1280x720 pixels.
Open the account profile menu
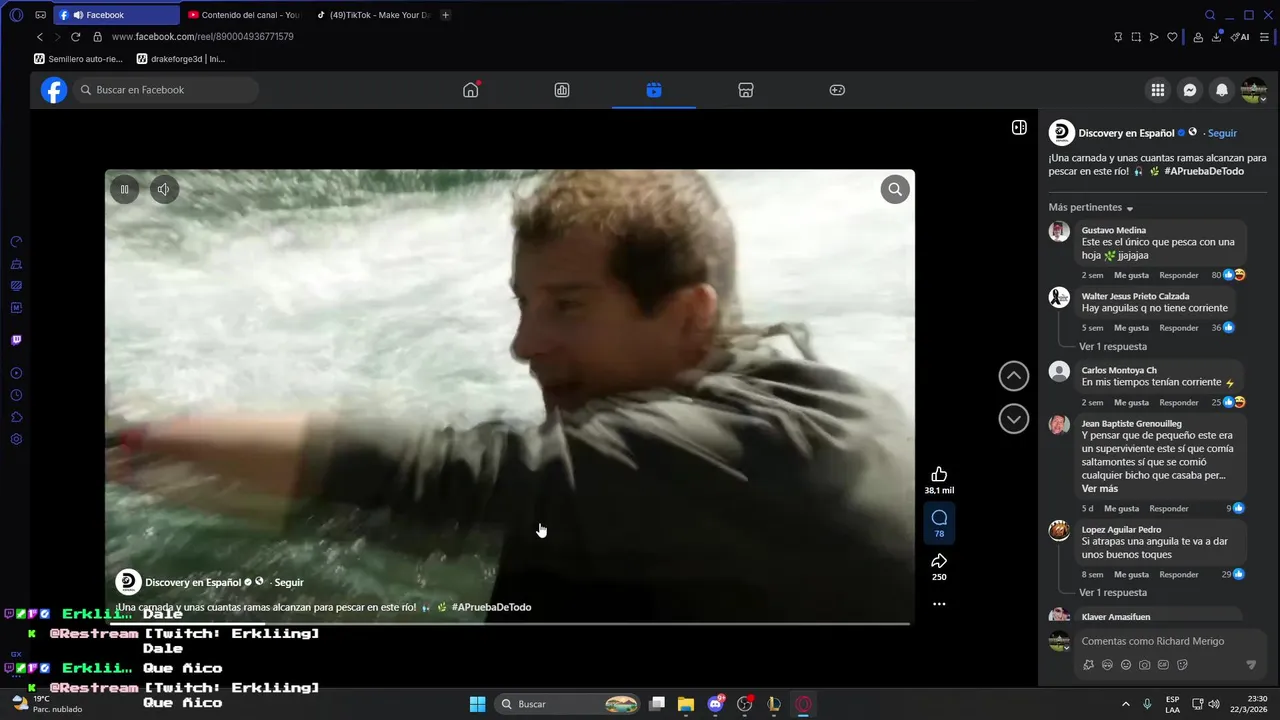[1254, 90]
